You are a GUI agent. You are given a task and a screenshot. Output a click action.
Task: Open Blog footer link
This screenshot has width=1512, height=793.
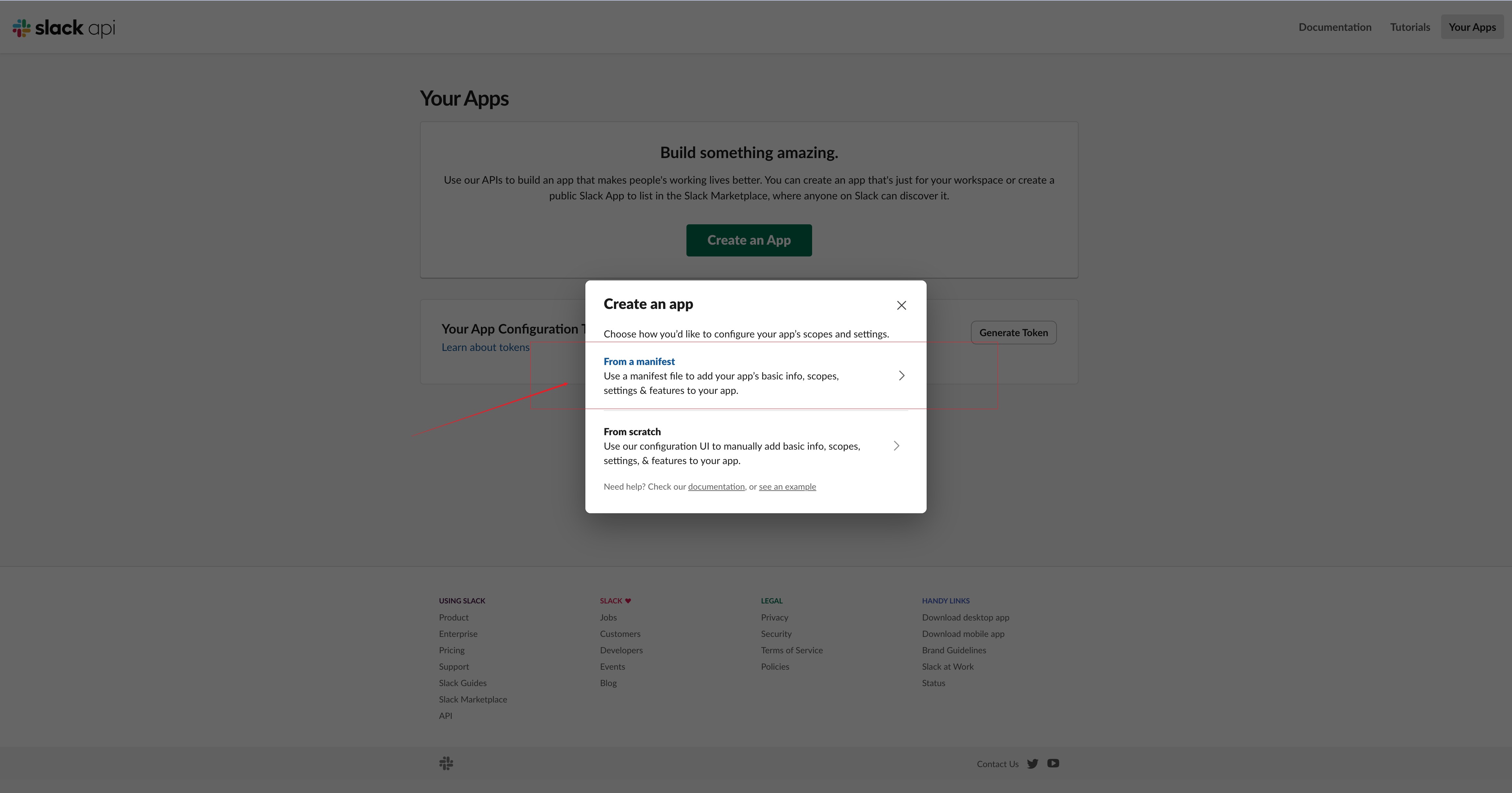608,683
